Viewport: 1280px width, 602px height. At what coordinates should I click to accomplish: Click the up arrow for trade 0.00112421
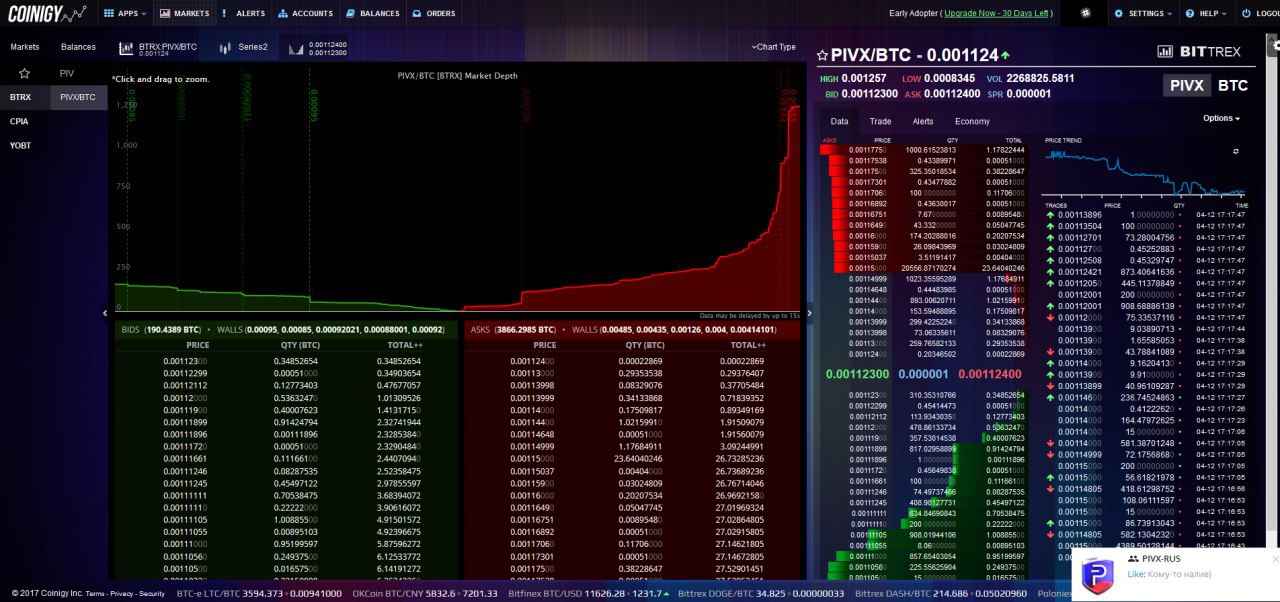pos(1050,271)
